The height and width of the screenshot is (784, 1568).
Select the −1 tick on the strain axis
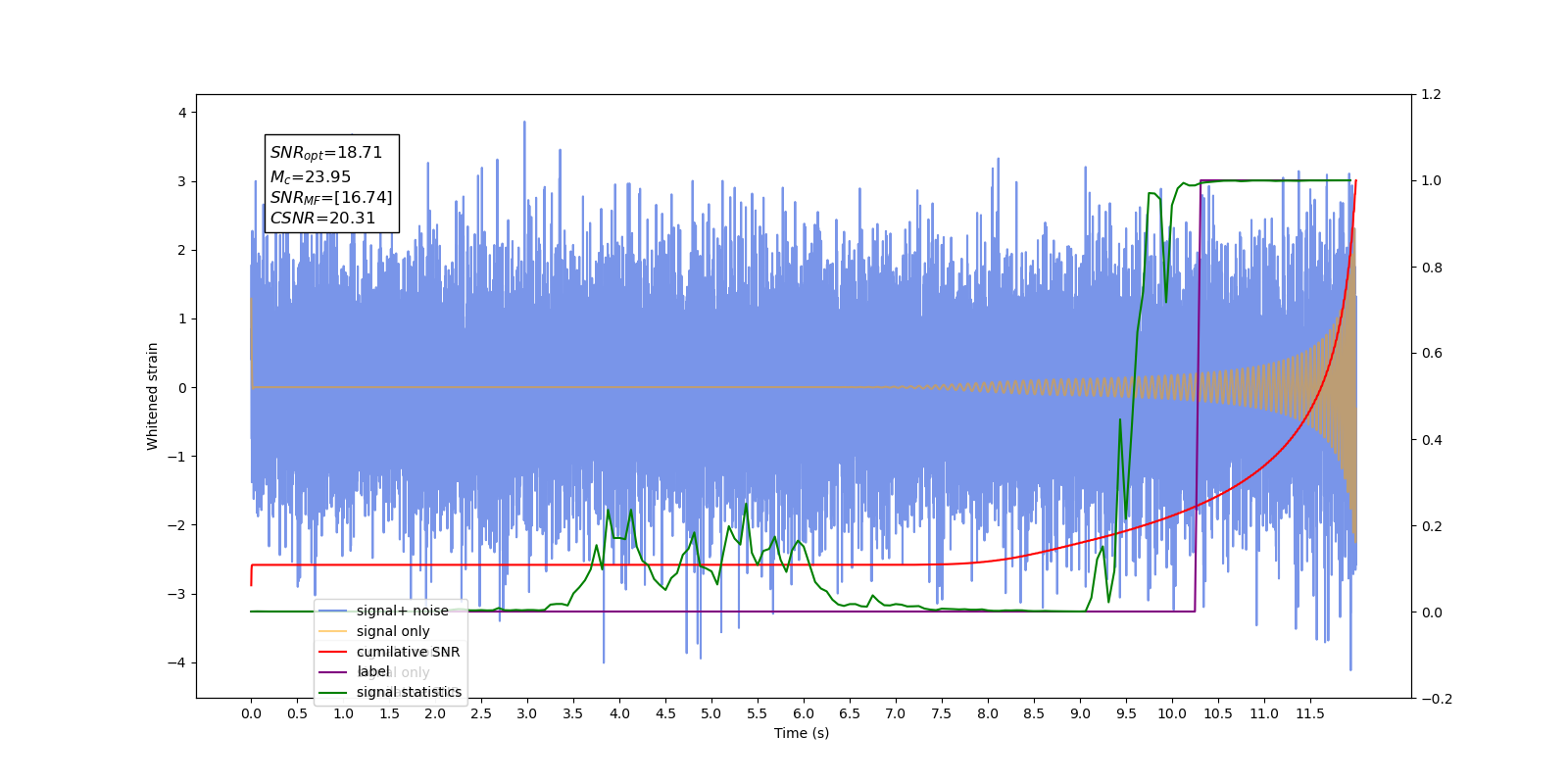click(x=176, y=457)
